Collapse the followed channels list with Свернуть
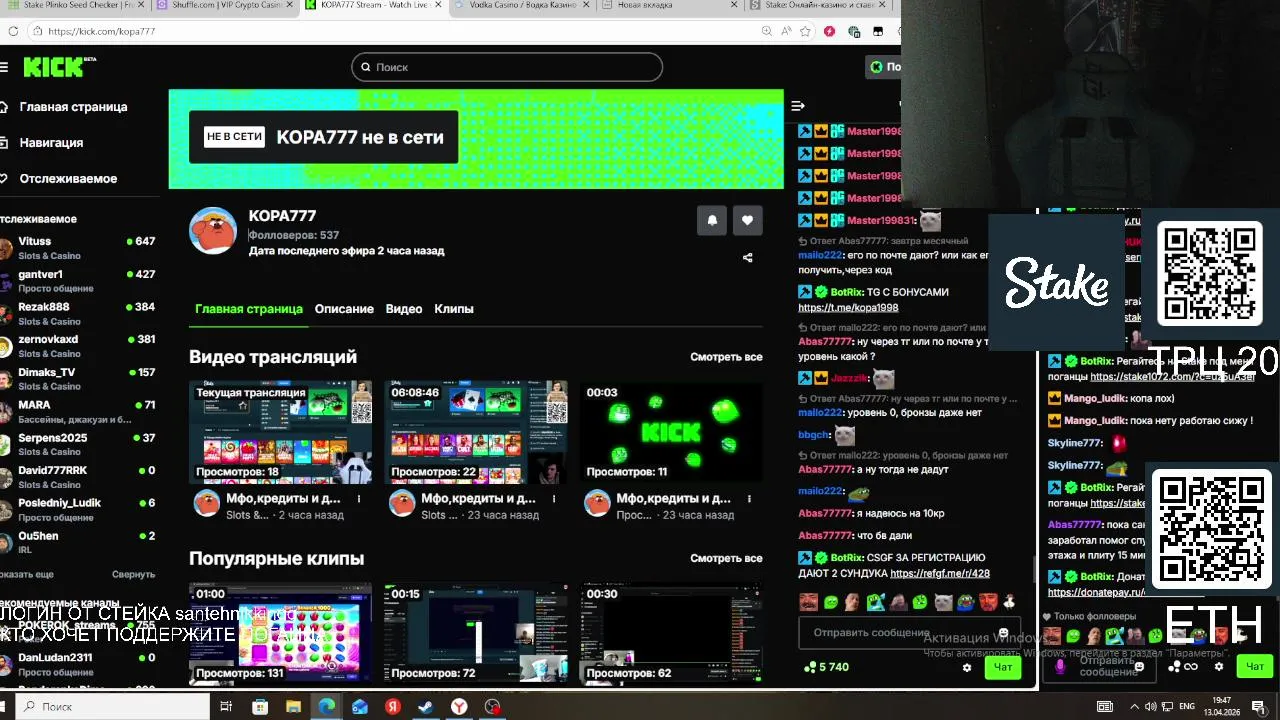1280x720 pixels. click(133, 574)
